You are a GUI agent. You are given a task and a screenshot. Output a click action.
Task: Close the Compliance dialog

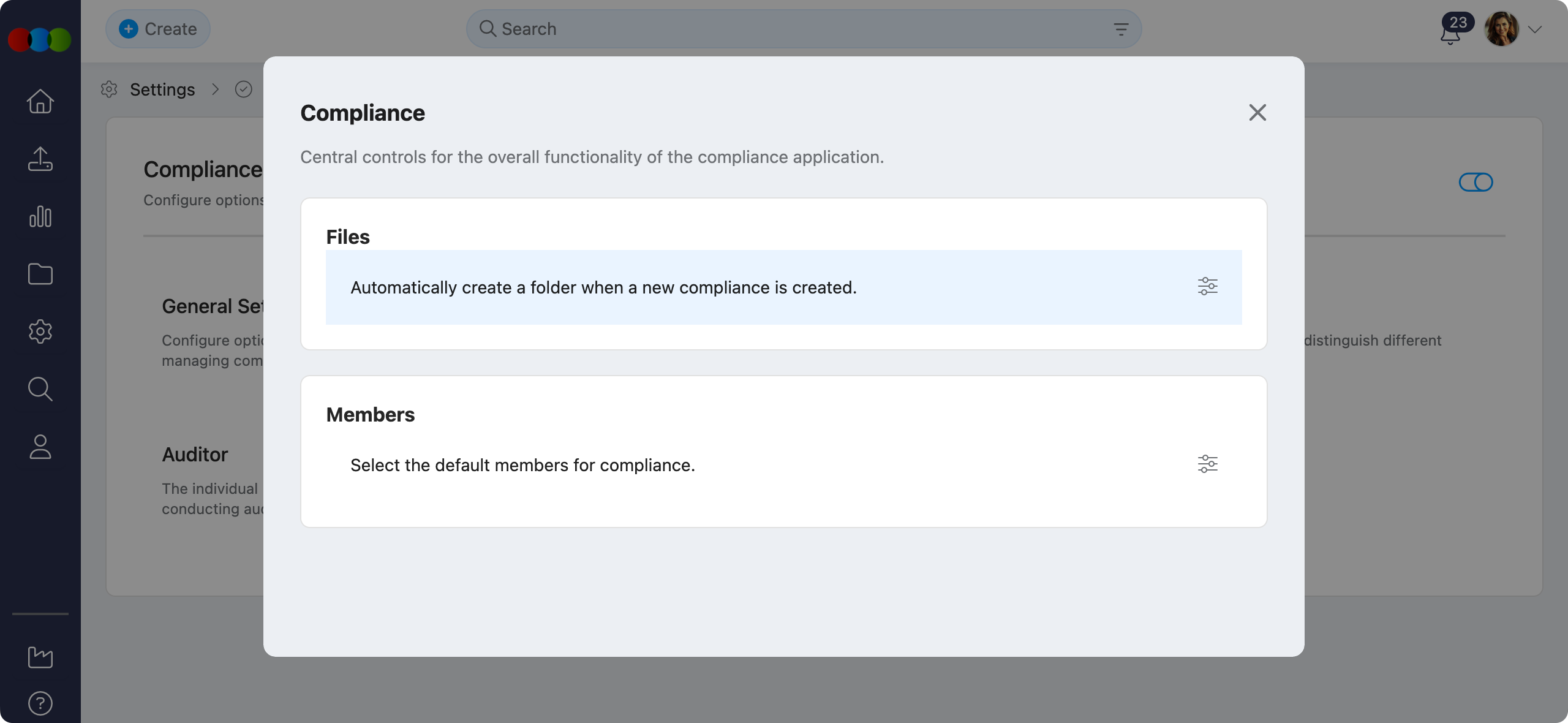tap(1257, 113)
